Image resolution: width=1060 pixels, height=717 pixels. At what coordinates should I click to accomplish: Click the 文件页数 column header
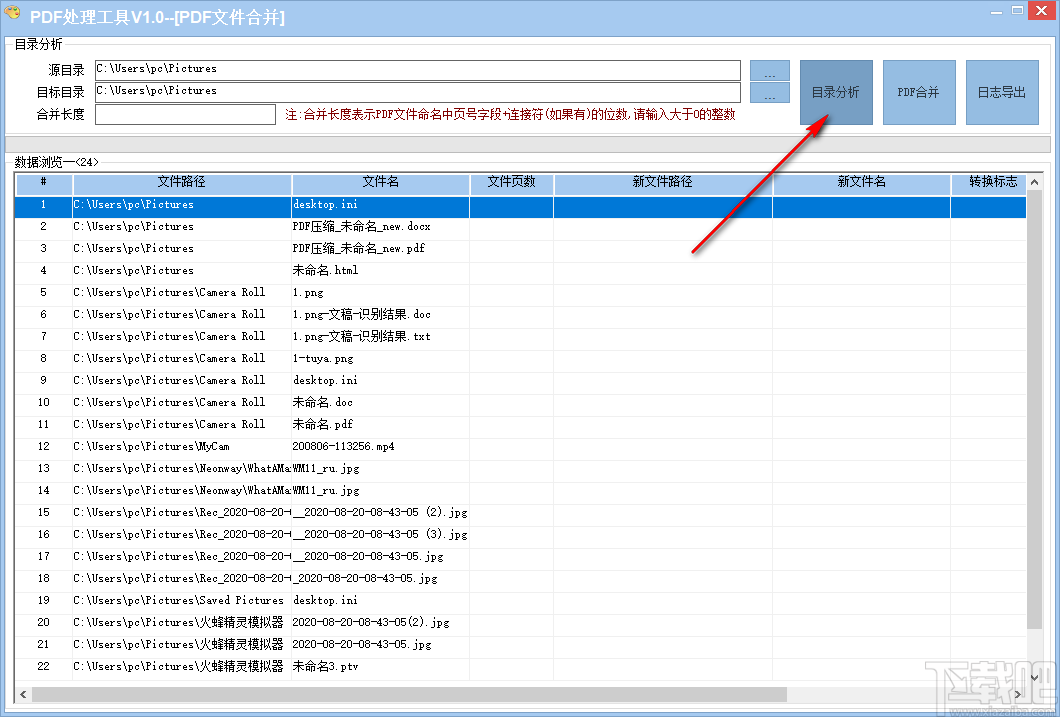point(512,182)
